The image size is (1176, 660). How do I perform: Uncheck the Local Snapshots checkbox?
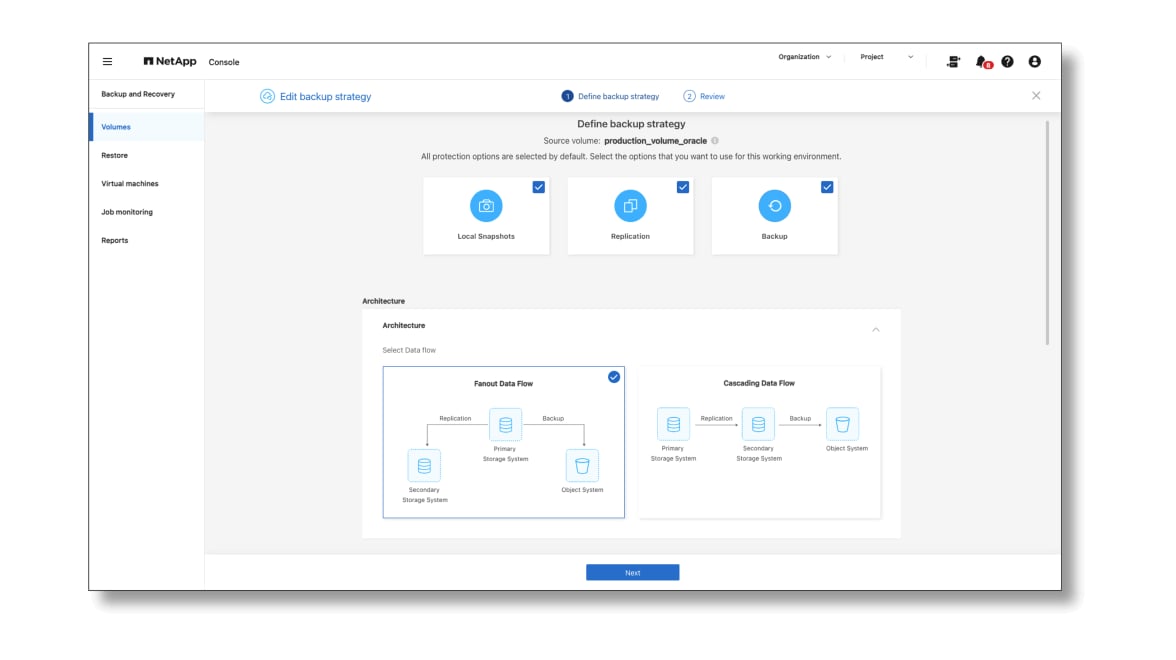point(538,187)
